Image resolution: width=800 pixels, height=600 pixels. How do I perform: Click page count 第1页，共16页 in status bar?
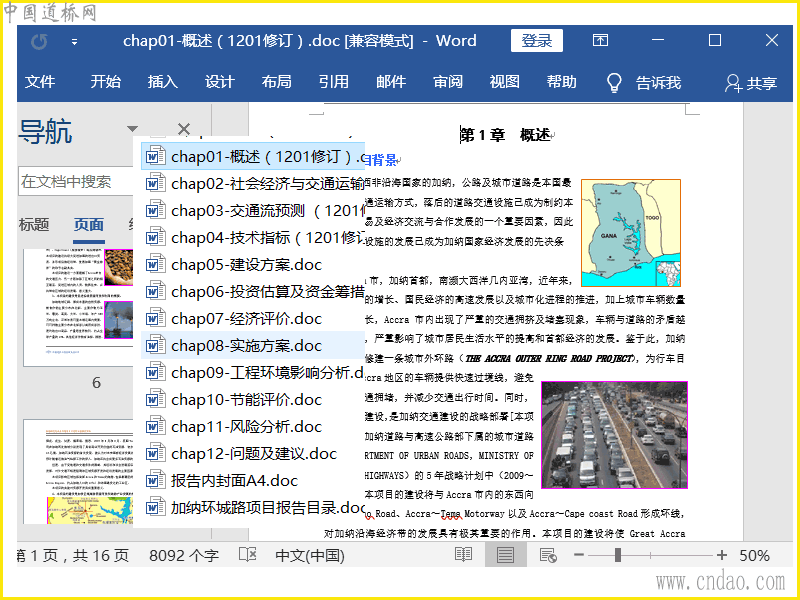point(73,556)
